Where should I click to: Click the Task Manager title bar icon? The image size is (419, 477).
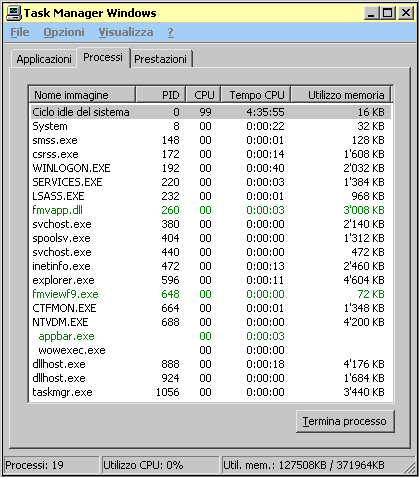coord(14,13)
